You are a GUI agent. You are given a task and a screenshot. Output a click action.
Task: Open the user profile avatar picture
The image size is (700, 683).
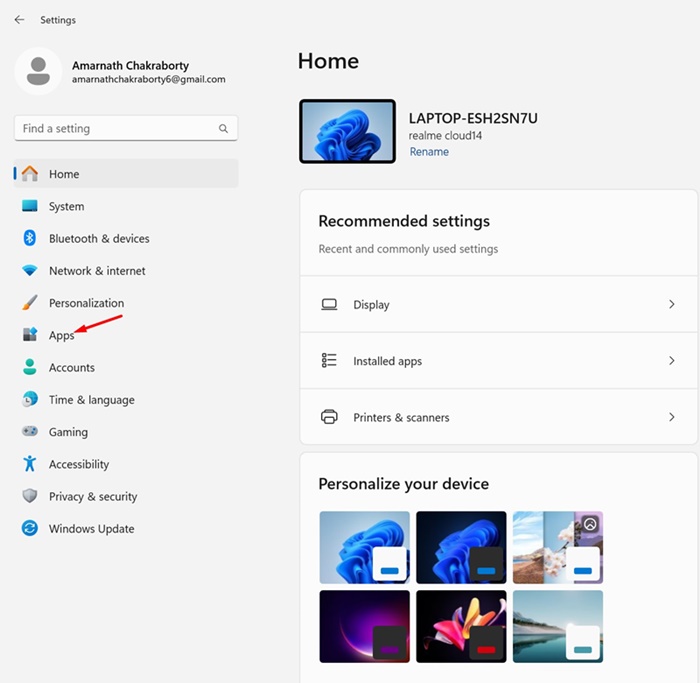(x=39, y=72)
